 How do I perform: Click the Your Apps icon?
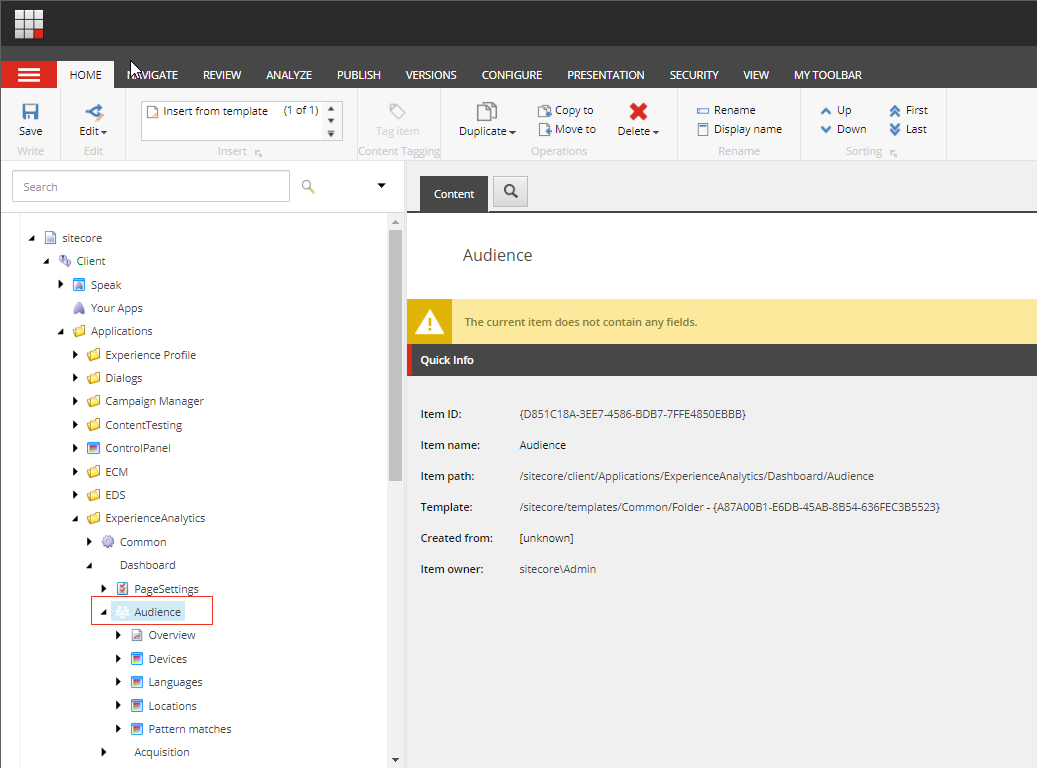click(79, 308)
